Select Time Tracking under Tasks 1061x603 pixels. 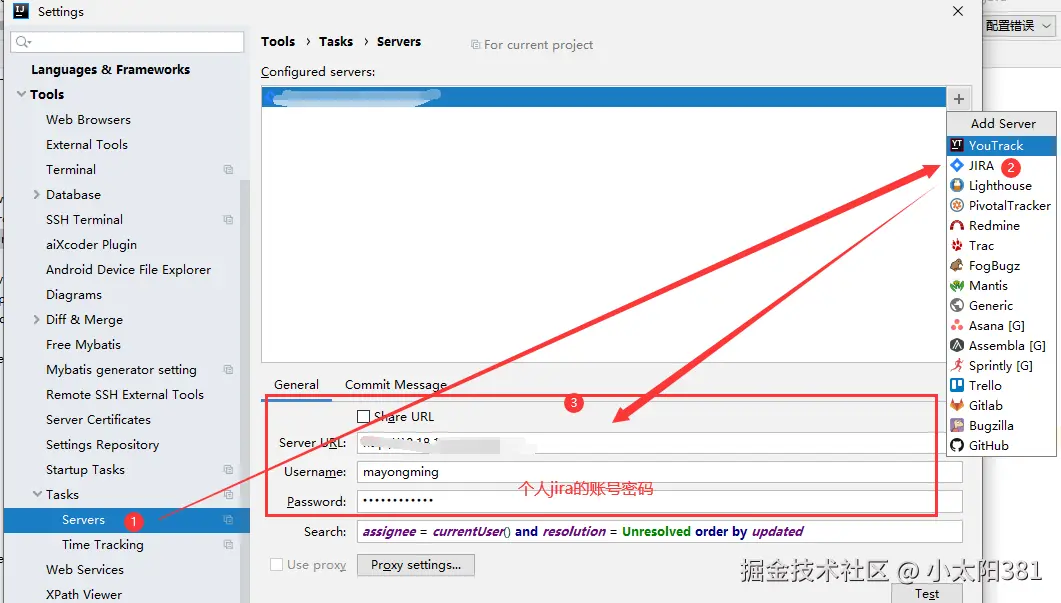(103, 545)
